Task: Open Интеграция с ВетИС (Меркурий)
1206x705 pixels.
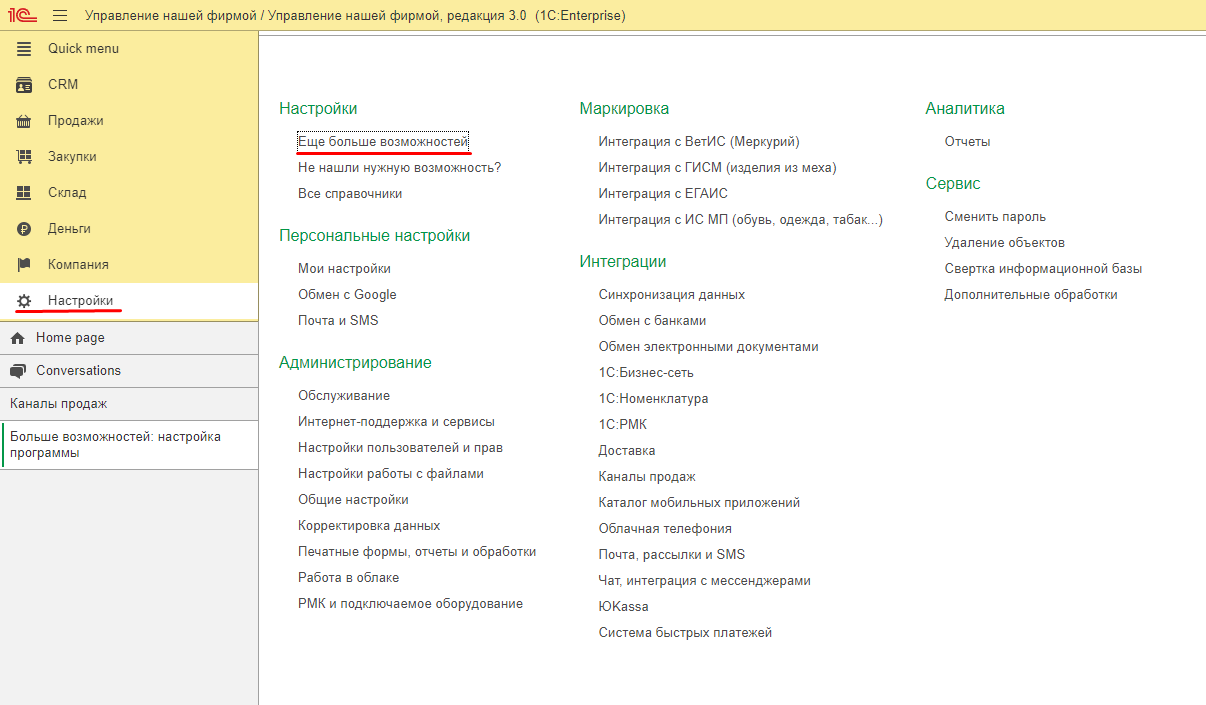Action: pyautogui.click(x=699, y=142)
